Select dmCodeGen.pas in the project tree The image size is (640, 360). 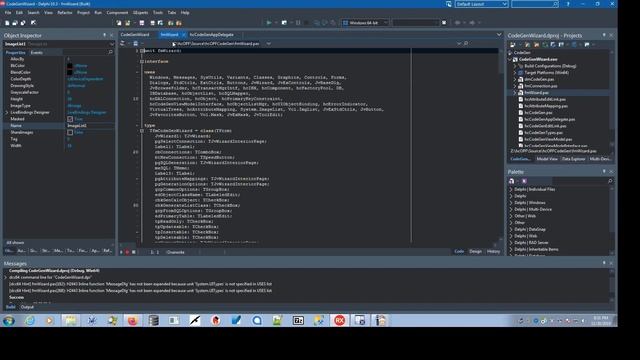point(539,79)
